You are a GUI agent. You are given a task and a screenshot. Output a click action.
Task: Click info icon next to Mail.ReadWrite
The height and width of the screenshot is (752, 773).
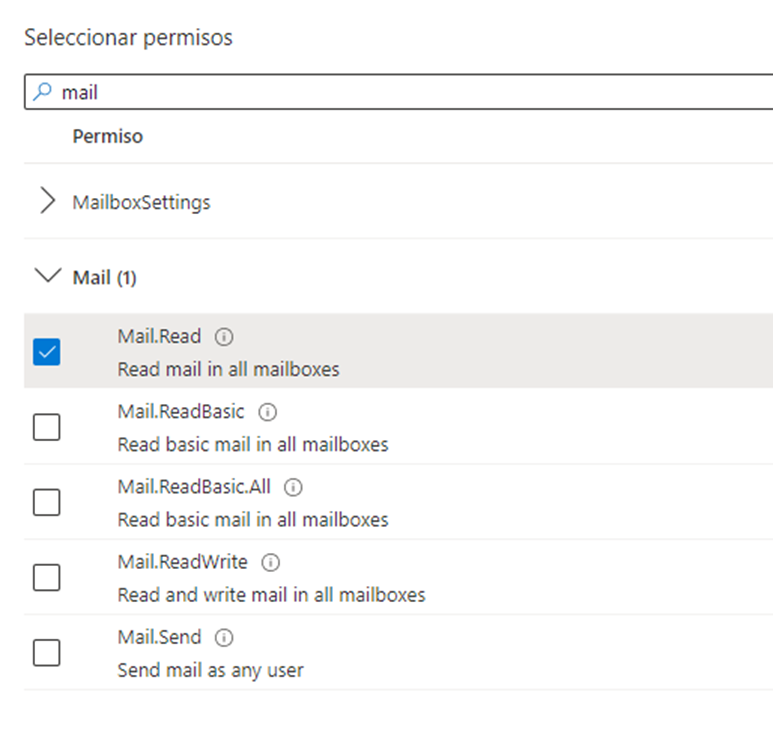(271, 562)
